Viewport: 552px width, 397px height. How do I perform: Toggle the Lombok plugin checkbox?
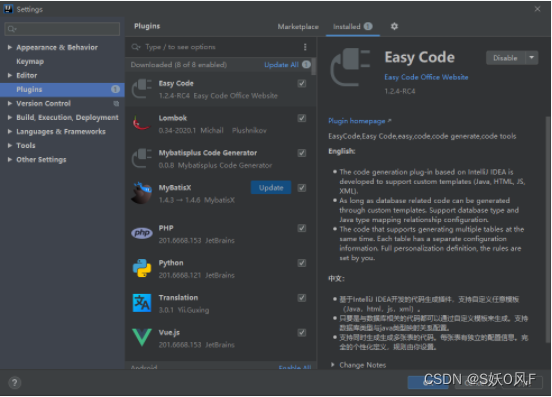302,118
